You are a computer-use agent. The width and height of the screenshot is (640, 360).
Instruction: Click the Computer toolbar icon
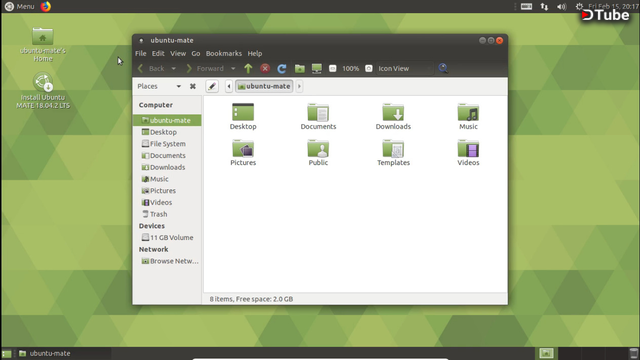click(317, 69)
